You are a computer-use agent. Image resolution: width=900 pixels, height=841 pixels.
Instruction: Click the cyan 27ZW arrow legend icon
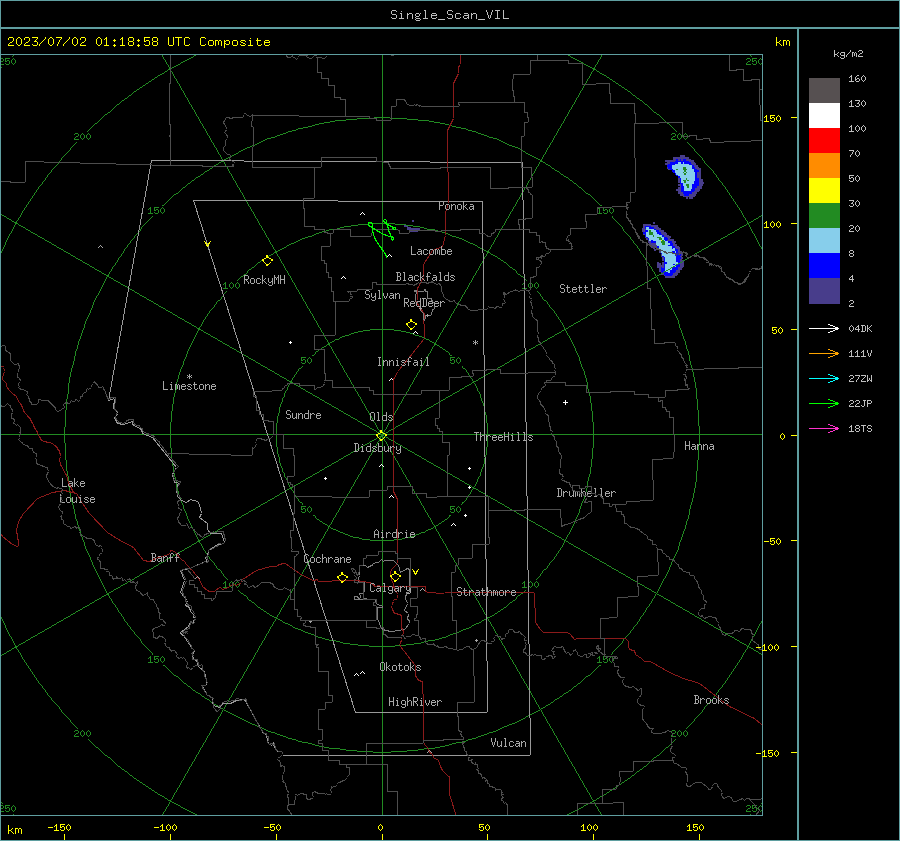pyautogui.click(x=824, y=378)
